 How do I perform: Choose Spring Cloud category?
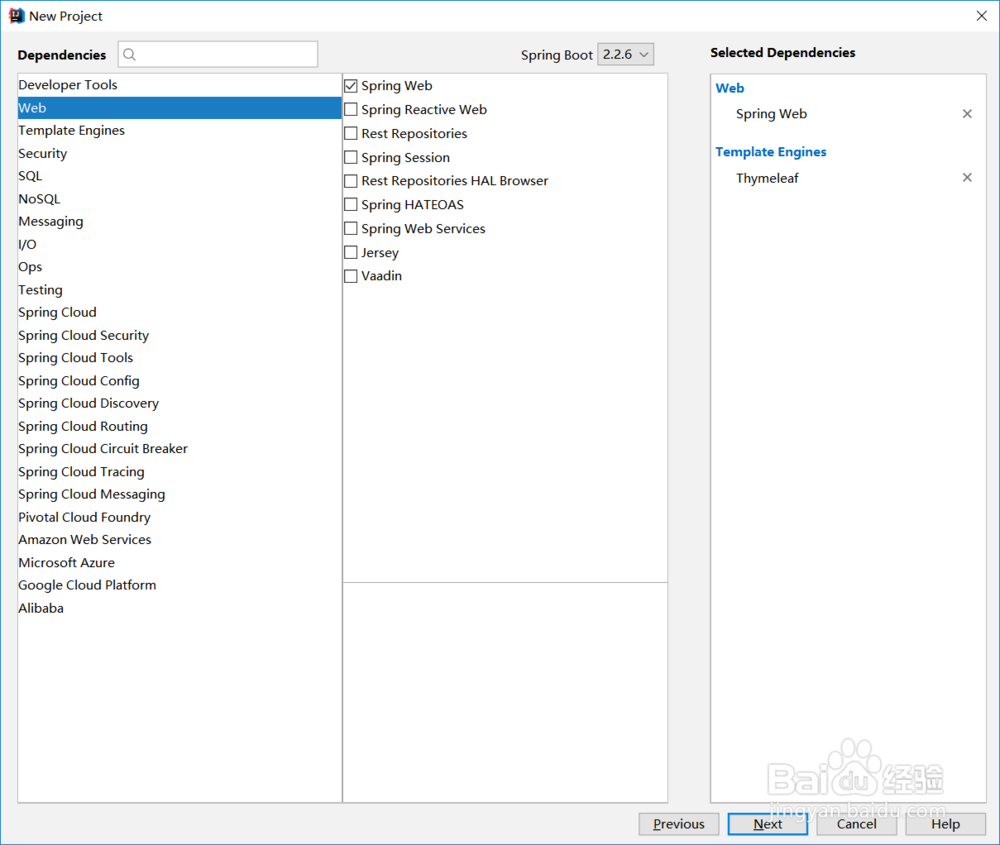(x=180, y=312)
